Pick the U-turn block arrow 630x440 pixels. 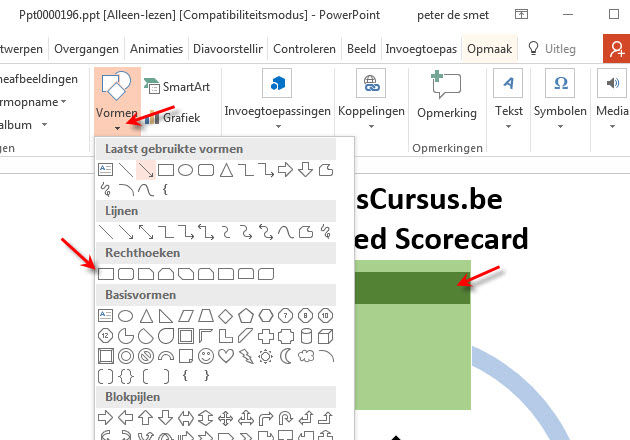tap(286, 418)
